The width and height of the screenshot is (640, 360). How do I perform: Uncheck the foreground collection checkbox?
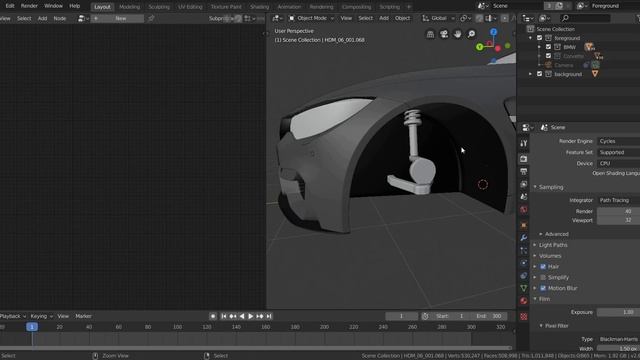point(540,38)
